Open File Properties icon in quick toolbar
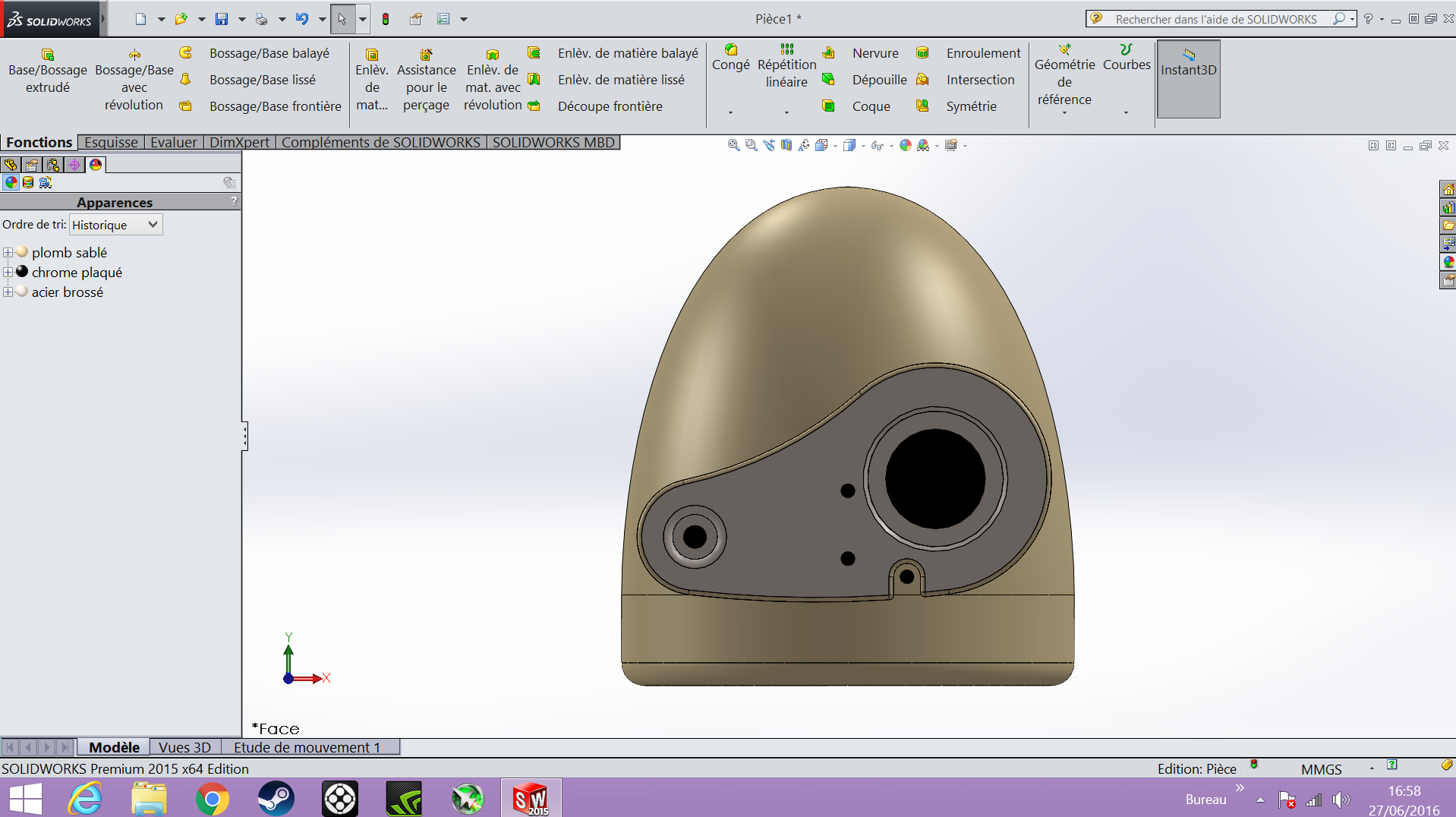This screenshot has height=817, width=1456. click(x=416, y=19)
